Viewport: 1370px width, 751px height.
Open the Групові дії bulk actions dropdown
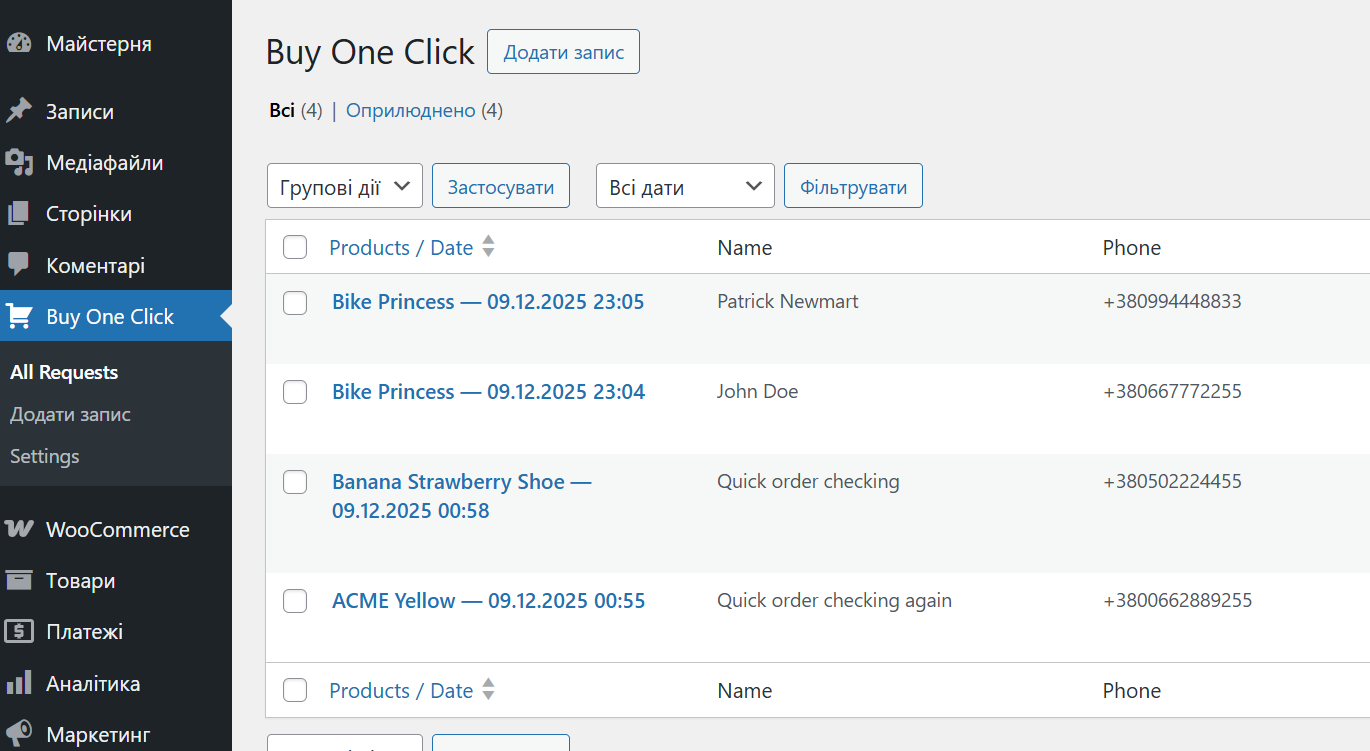345,187
